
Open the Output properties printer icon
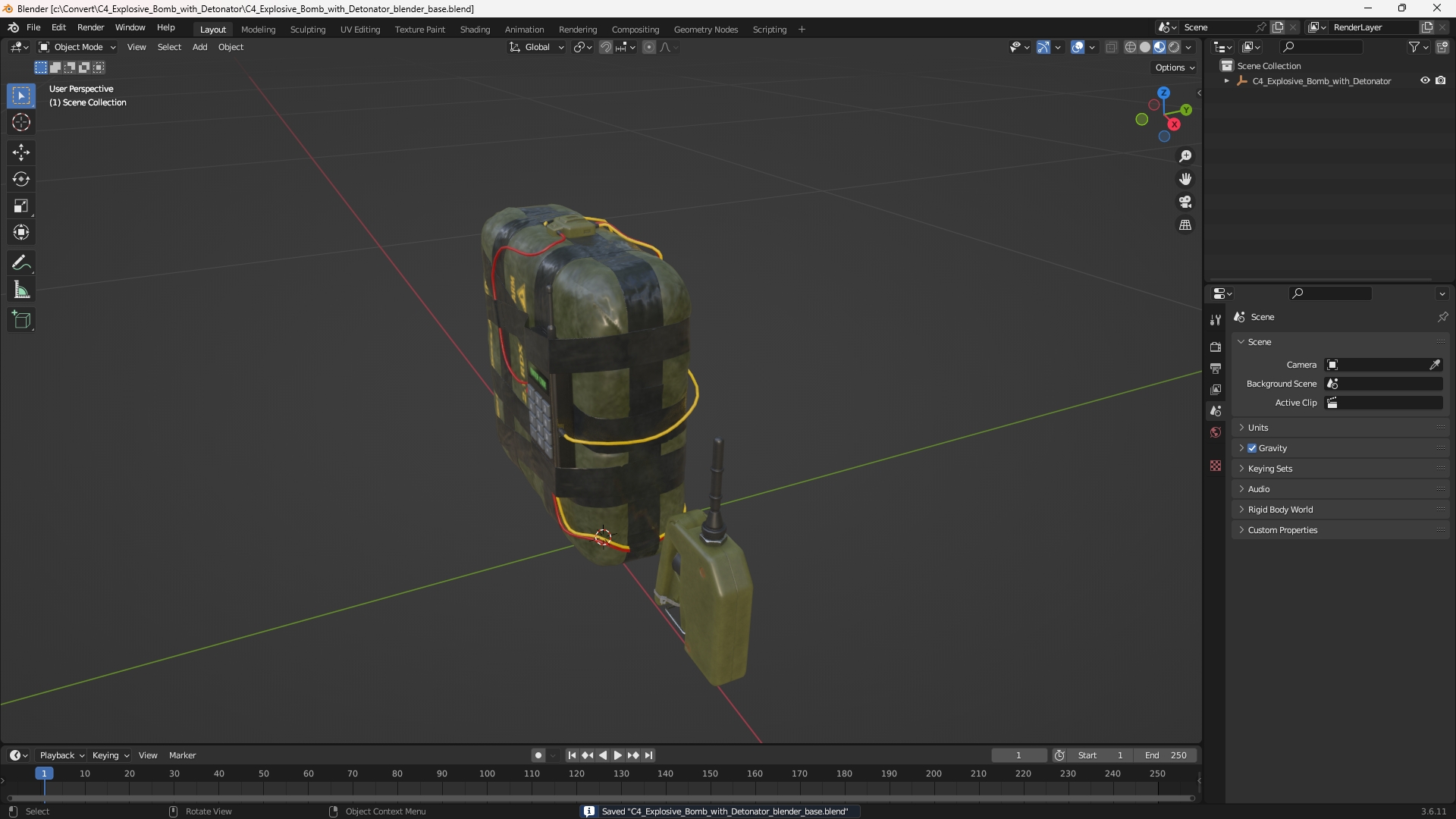click(1216, 369)
